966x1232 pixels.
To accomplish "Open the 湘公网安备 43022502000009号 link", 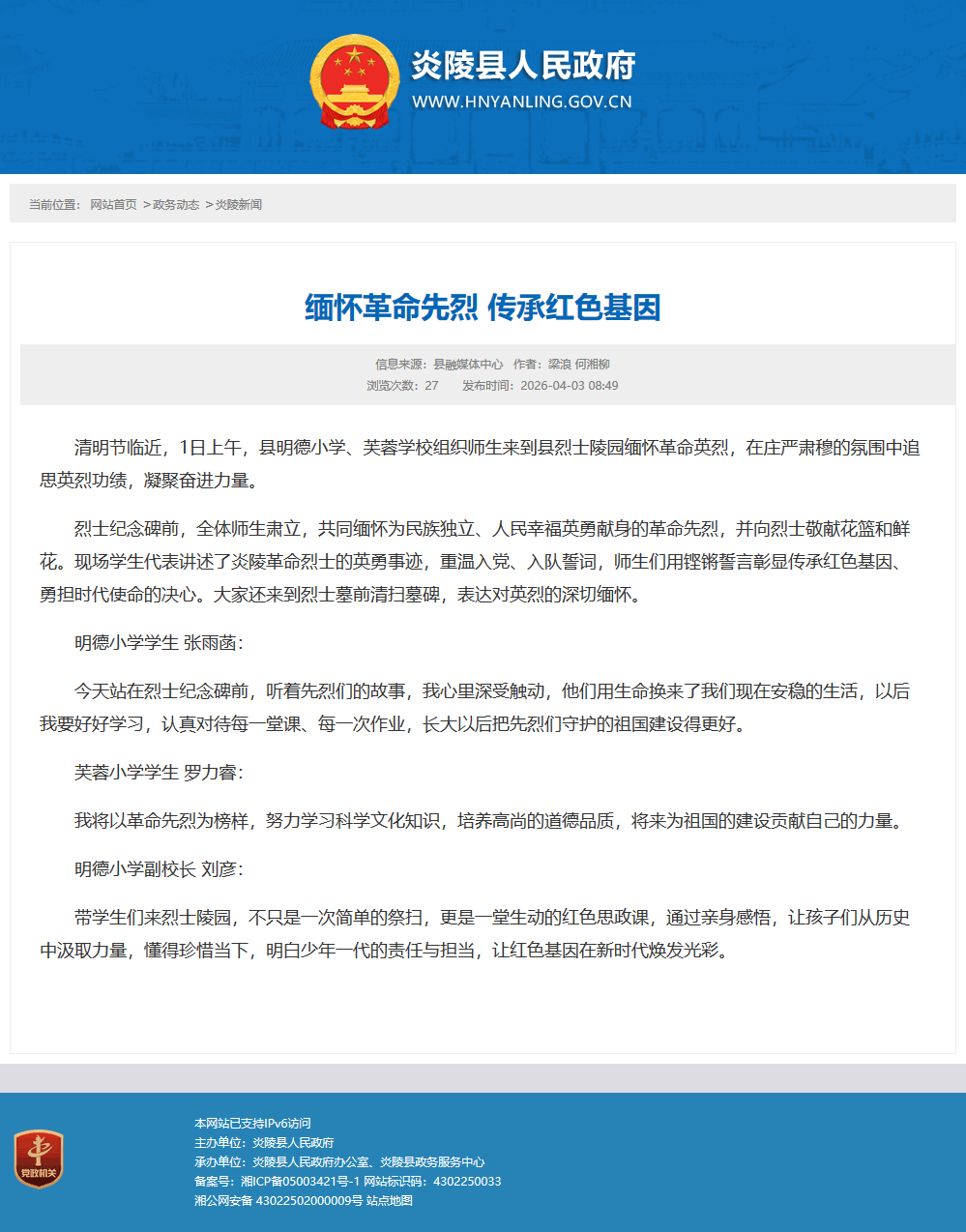I will point(278,1201).
